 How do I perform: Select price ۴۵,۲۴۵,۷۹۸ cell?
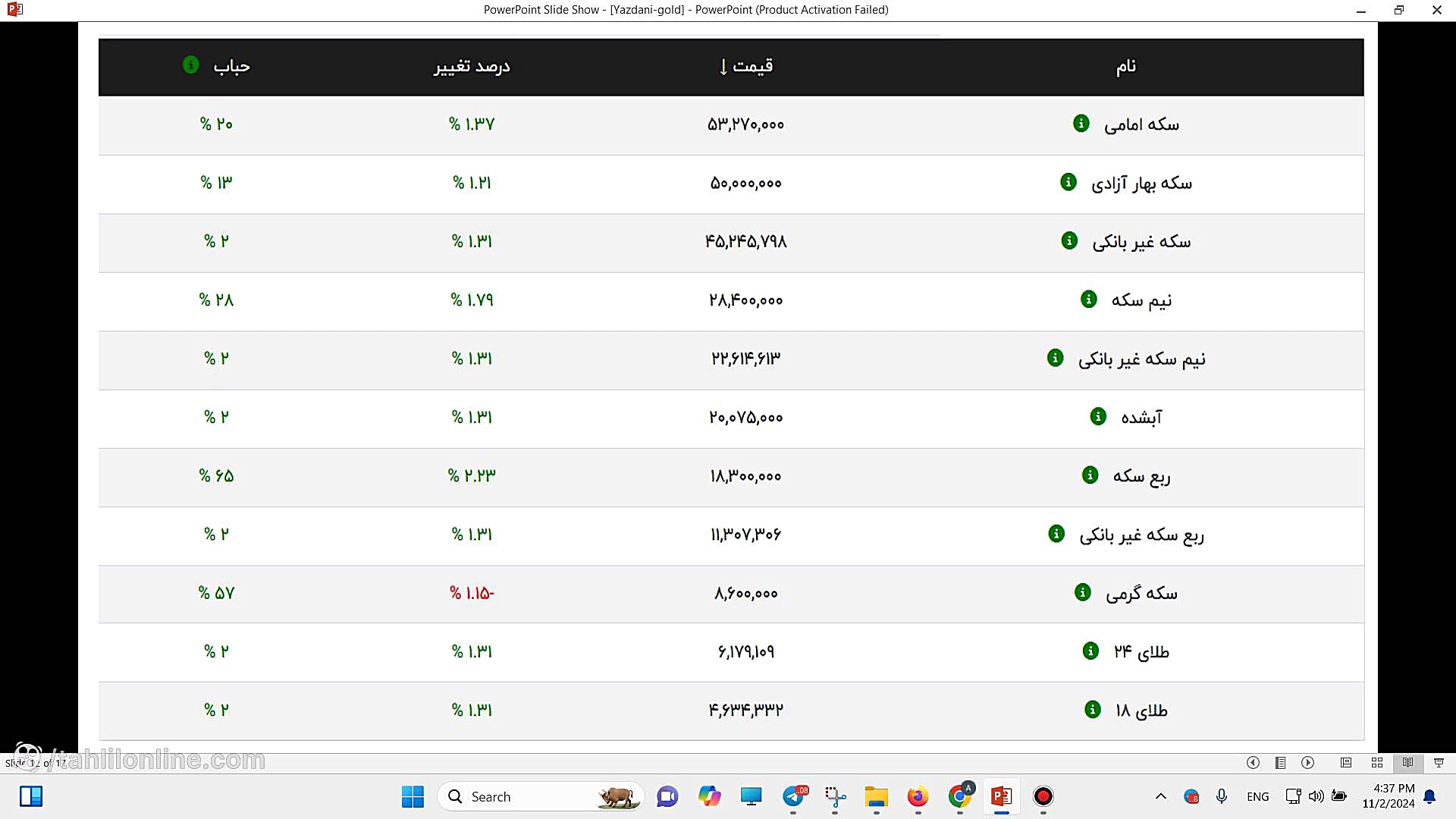click(746, 241)
